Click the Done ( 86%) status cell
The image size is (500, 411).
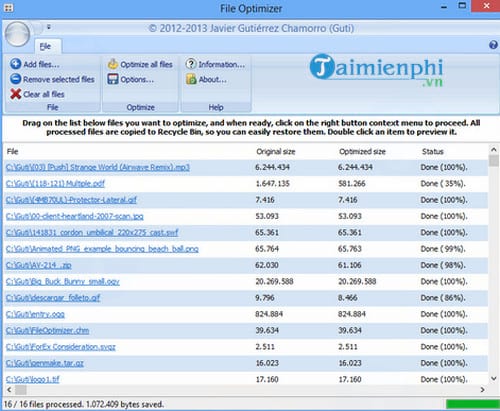[442, 298]
